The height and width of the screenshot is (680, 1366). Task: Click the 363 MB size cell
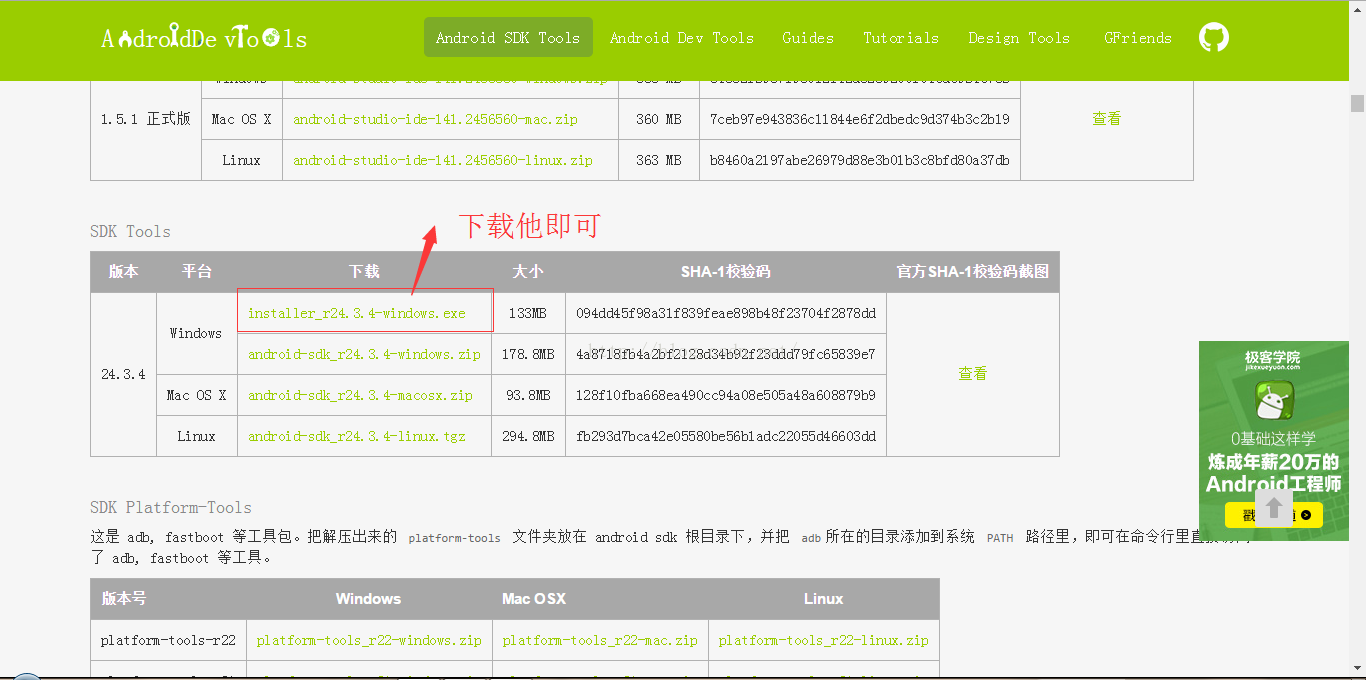(x=659, y=160)
